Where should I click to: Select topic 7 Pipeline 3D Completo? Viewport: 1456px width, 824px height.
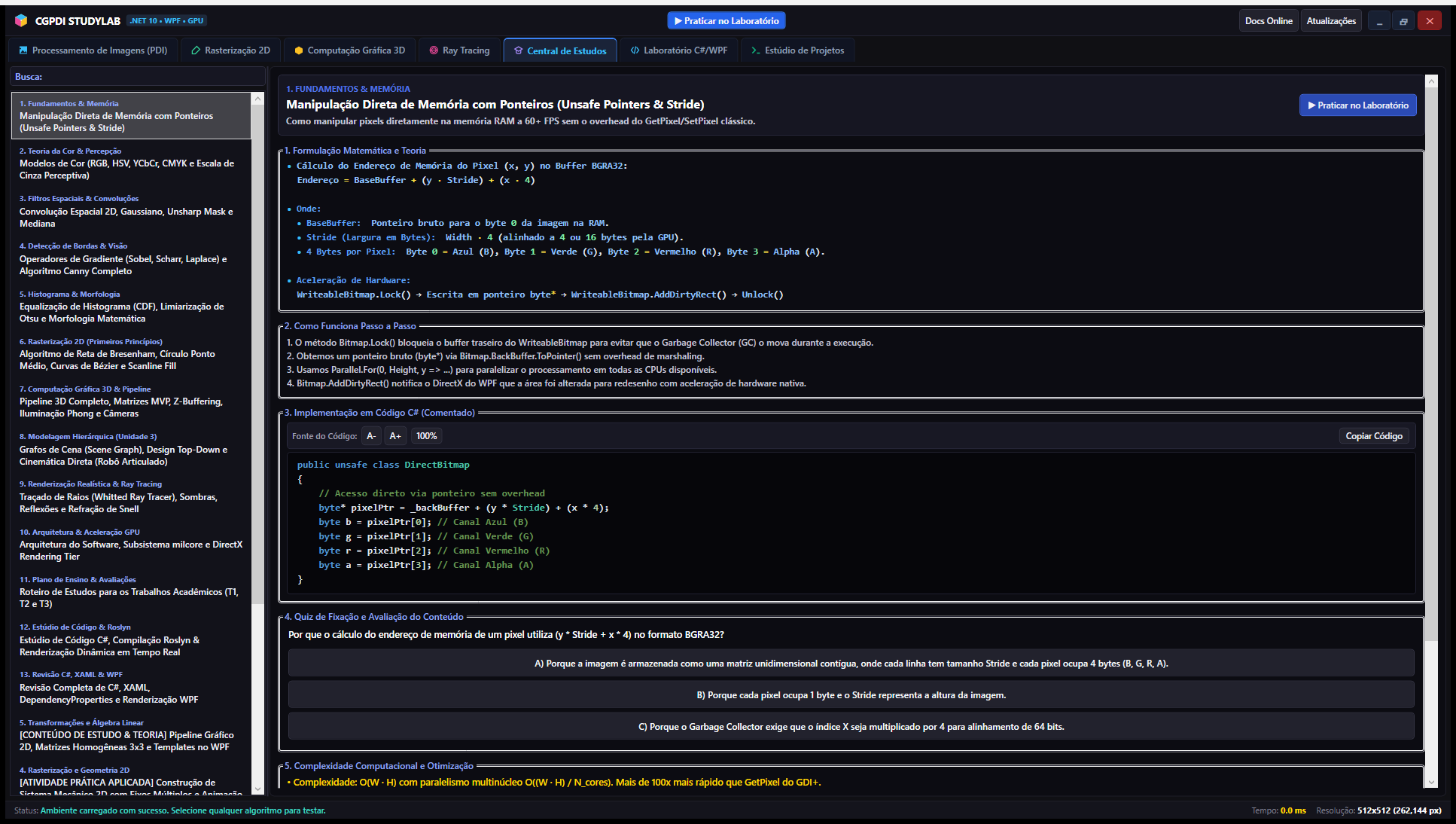pos(131,401)
